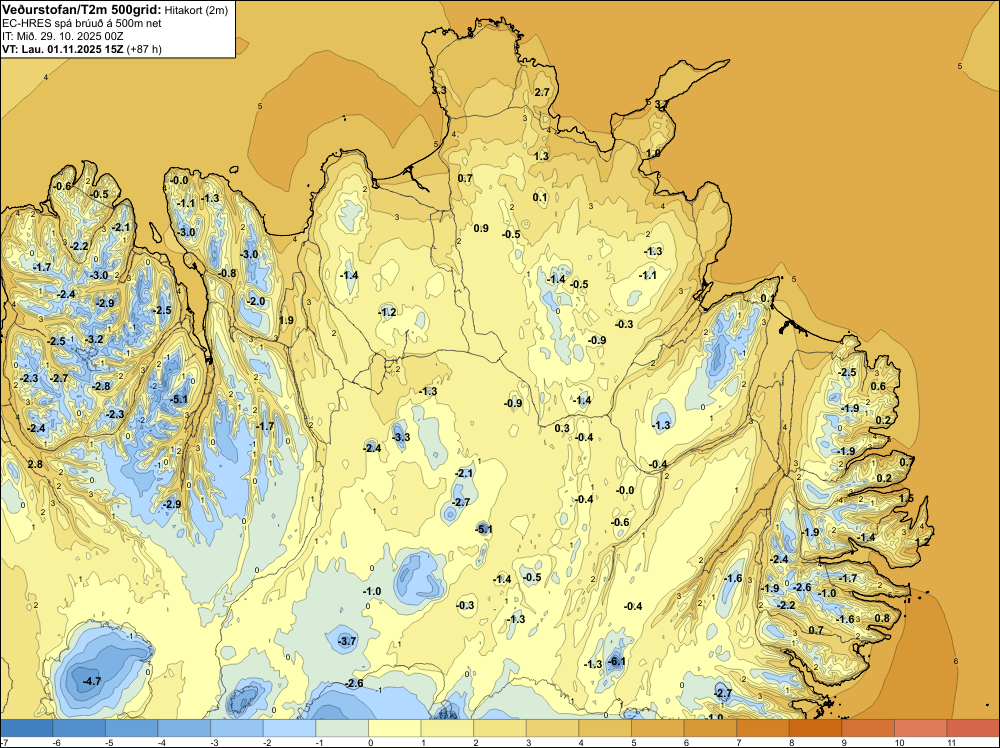Pick the positive 0.8 value in the southeast

coord(882,618)
